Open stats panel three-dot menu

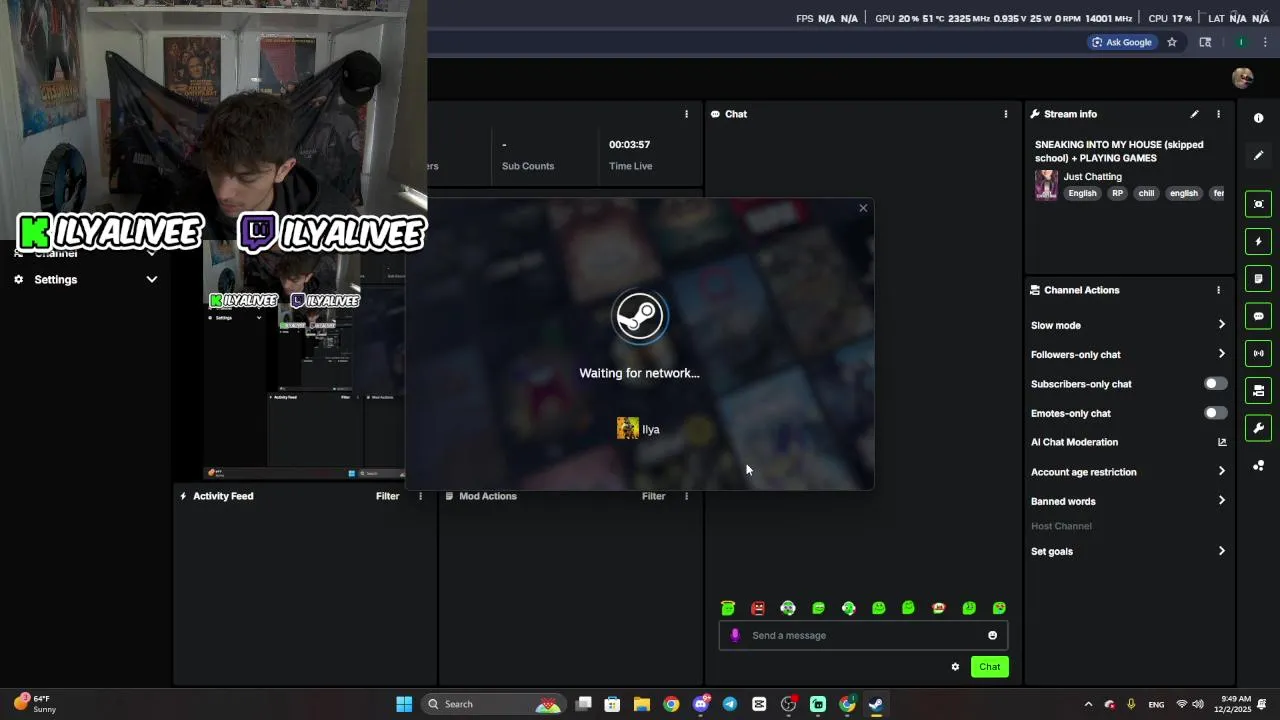tap(686, 114)
